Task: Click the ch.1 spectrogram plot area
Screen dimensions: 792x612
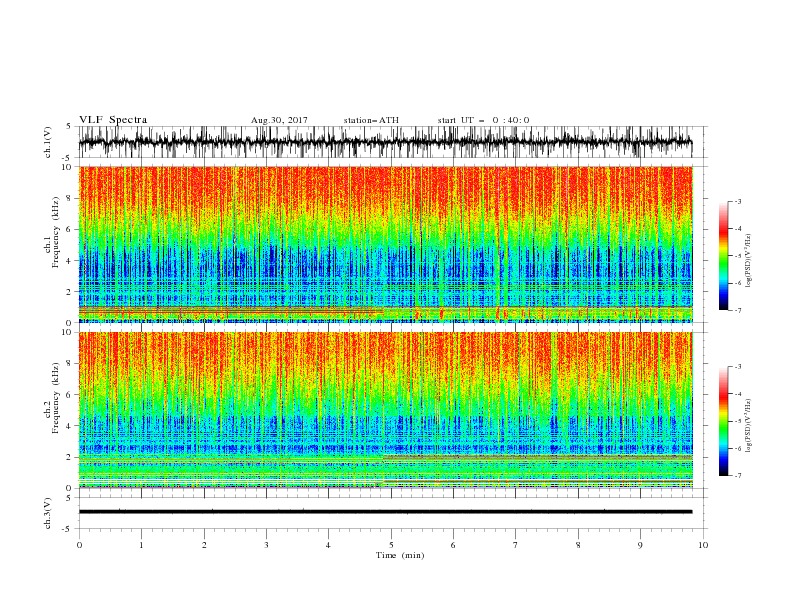Action: click(x=386, y=244)
